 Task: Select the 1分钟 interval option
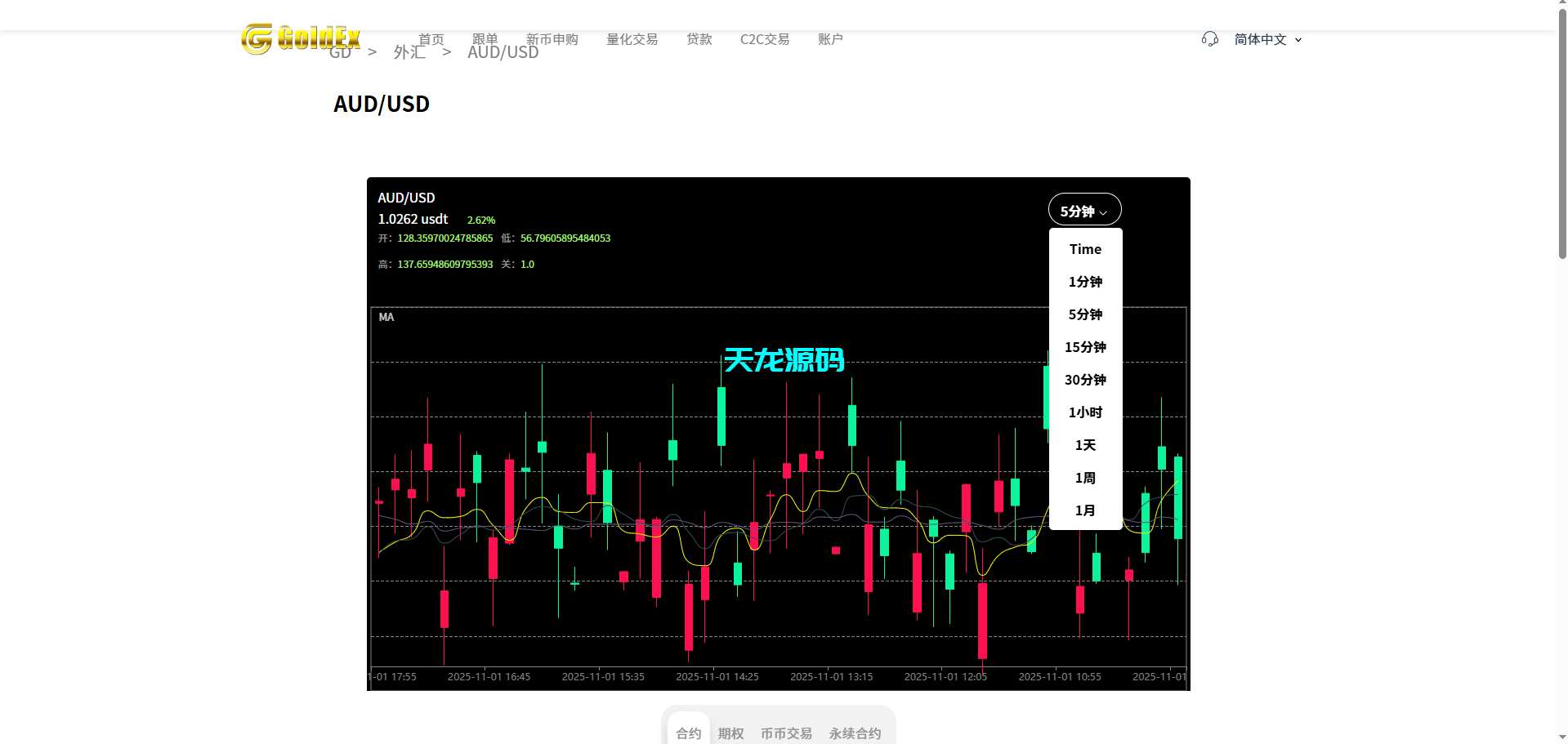[x=1084, y=282]
